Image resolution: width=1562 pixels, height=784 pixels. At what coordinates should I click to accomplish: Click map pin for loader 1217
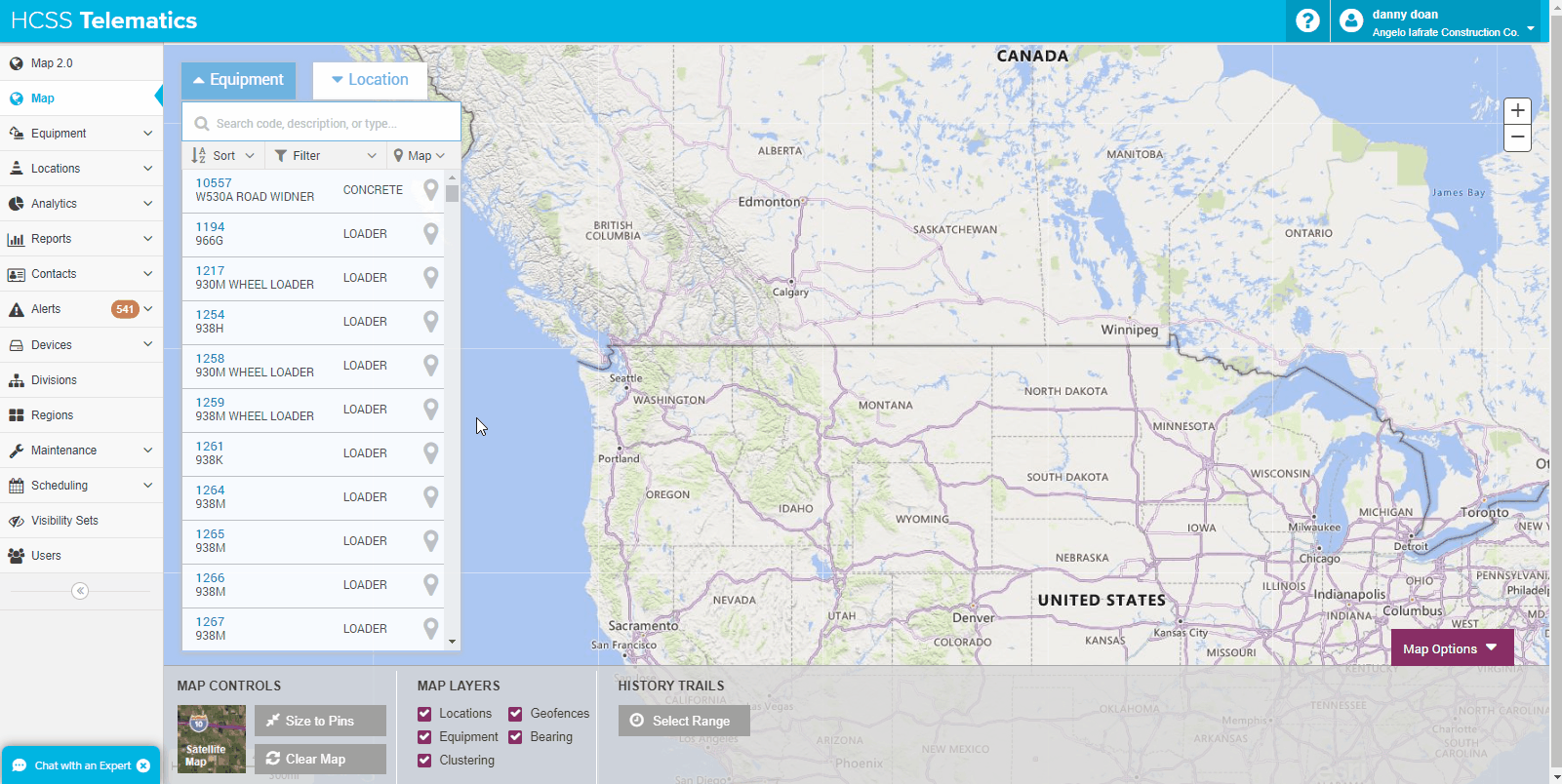[x=430, y=278]
